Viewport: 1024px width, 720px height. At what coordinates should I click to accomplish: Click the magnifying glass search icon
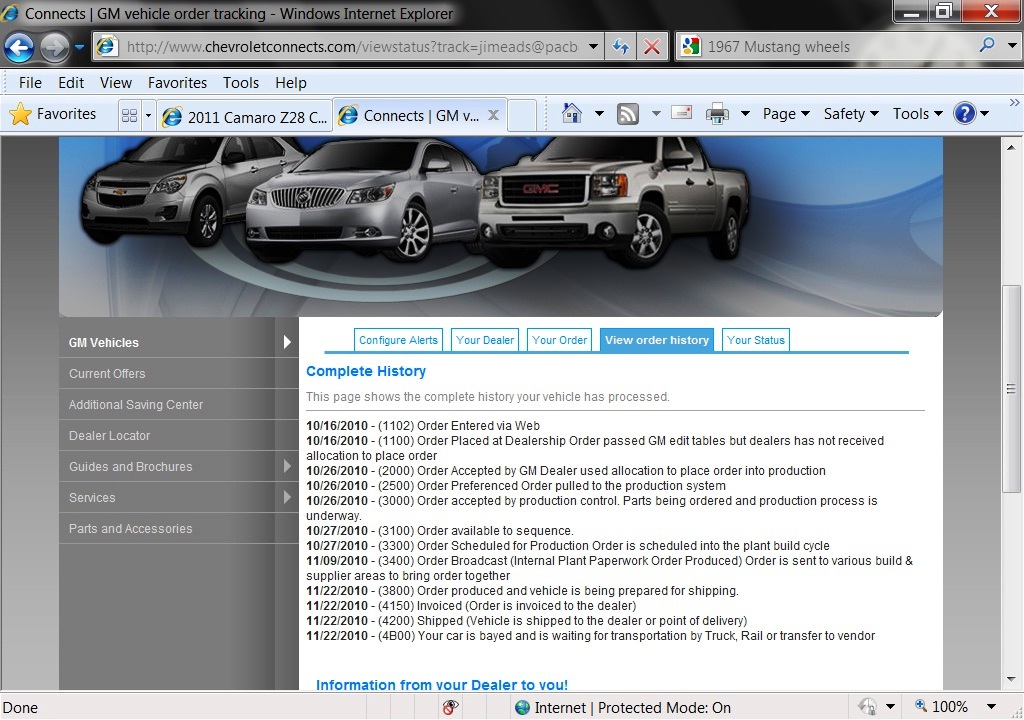[x=987, y=45]
